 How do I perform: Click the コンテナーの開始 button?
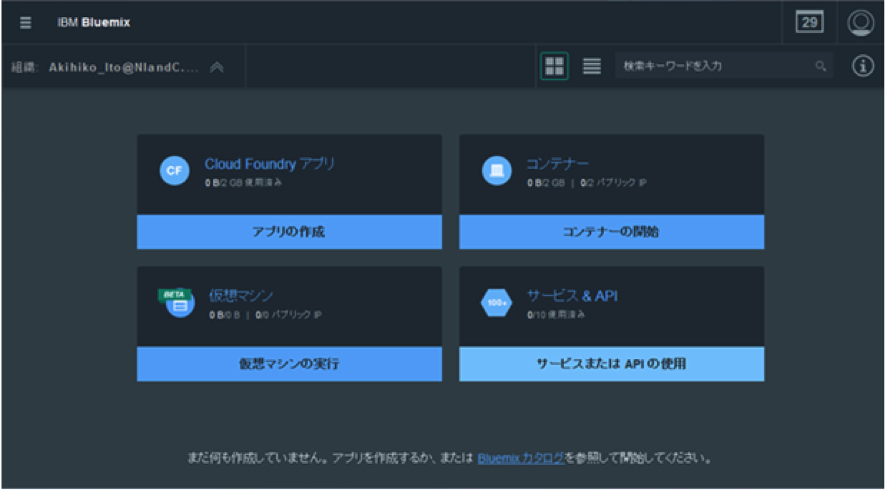click(x=611, y=232)
